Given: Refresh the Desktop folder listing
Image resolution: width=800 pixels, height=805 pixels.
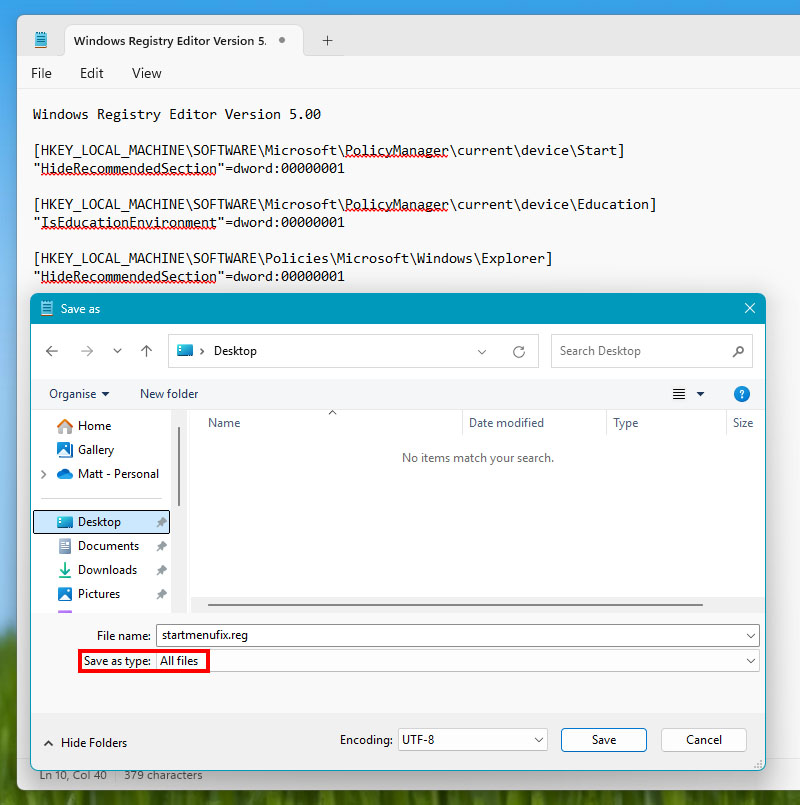Looking at the screenshot, I should (x=519, y=352).
